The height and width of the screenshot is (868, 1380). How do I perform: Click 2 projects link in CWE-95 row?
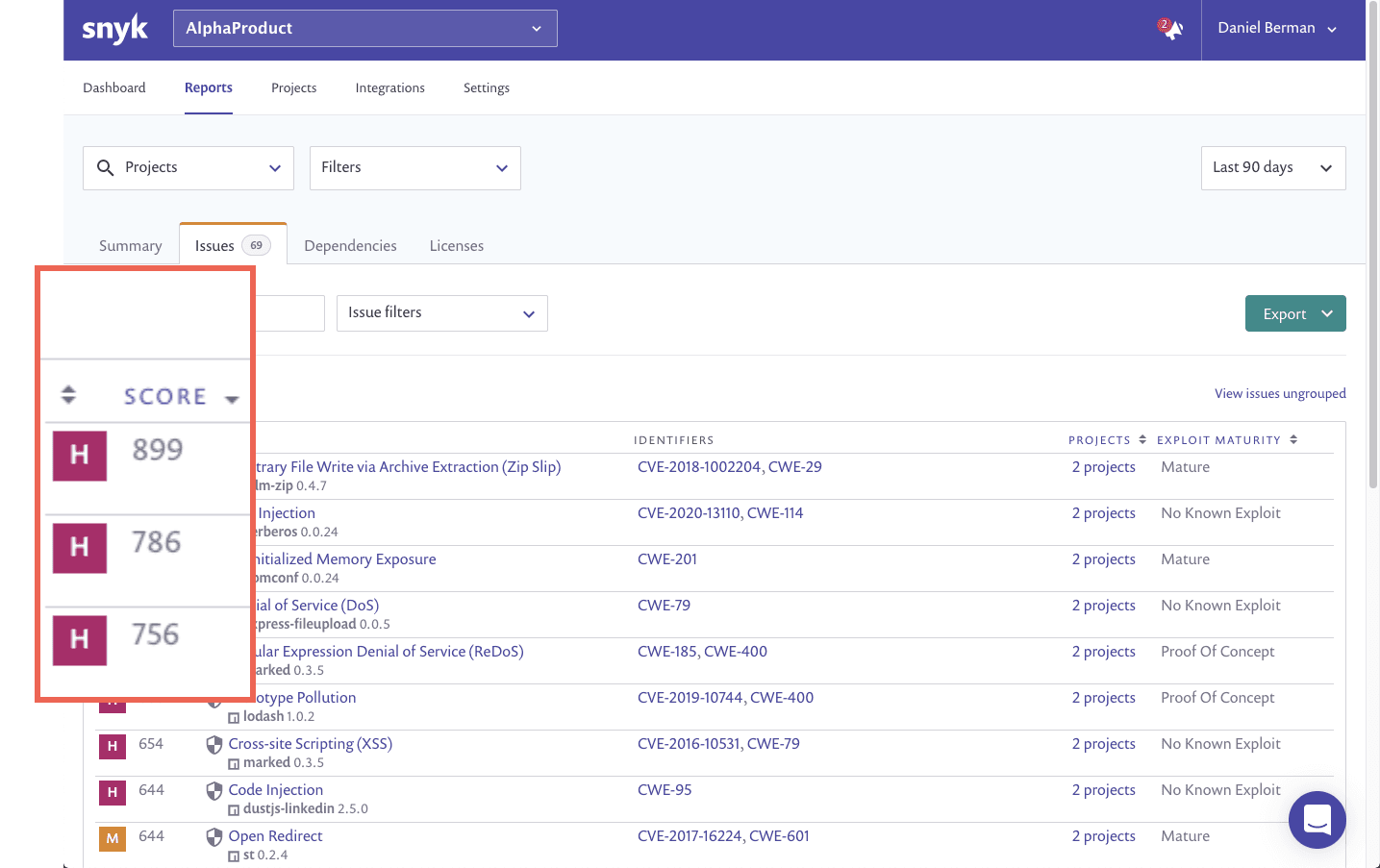tap(1104, 790)
